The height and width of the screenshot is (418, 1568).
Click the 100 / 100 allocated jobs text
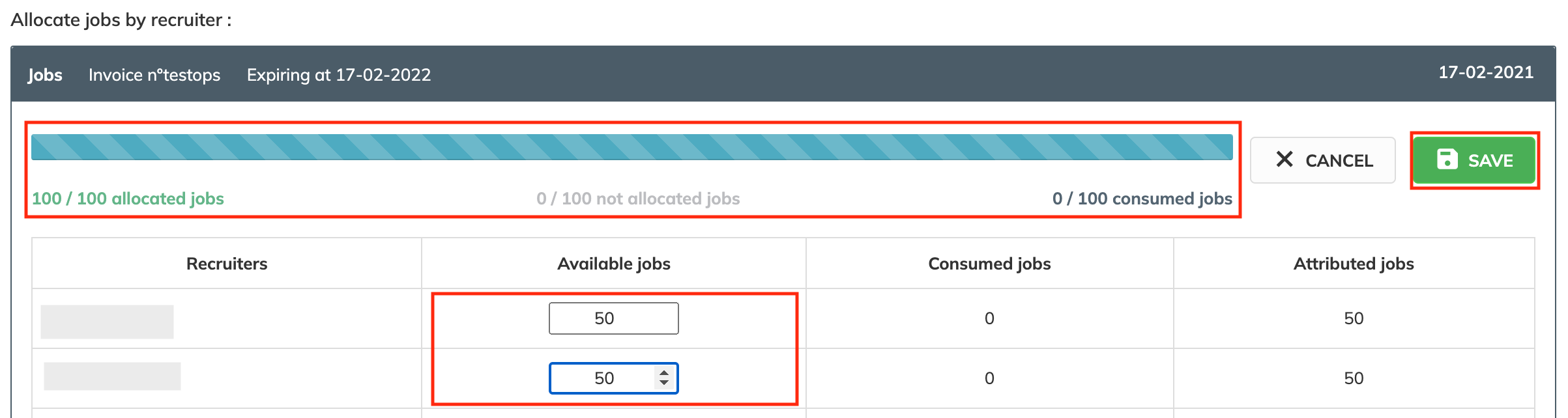(x=128, y=199)
